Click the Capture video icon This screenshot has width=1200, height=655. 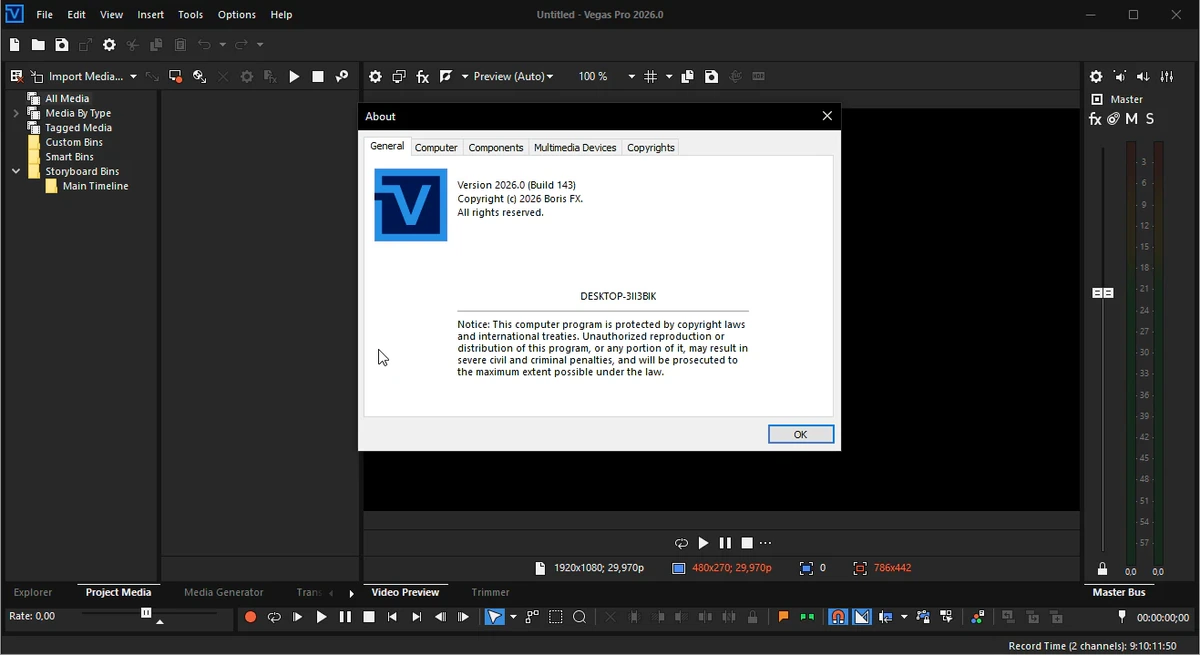click(x=176, y=77)
